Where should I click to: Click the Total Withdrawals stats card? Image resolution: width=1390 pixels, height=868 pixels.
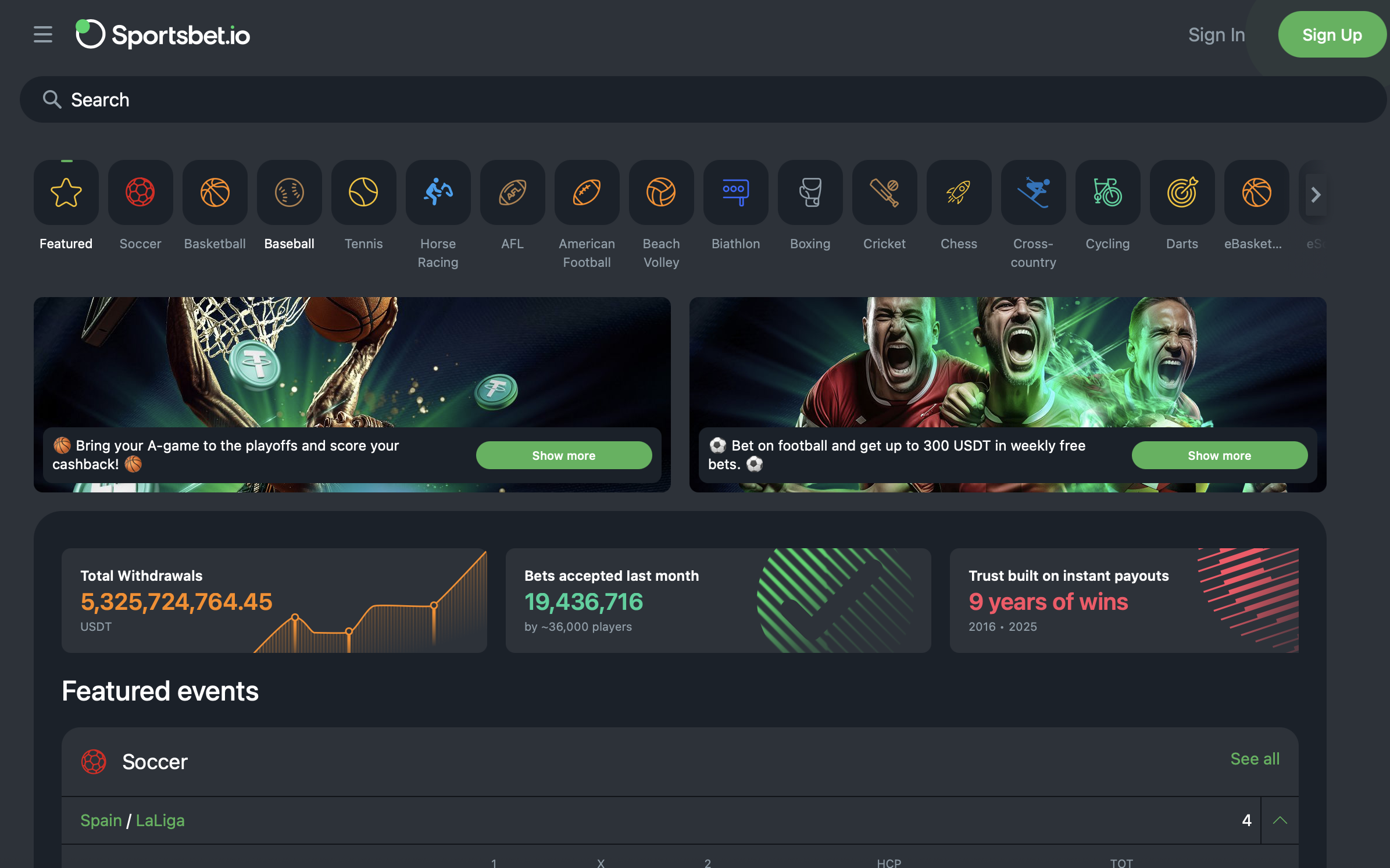(x=274, y=601)
